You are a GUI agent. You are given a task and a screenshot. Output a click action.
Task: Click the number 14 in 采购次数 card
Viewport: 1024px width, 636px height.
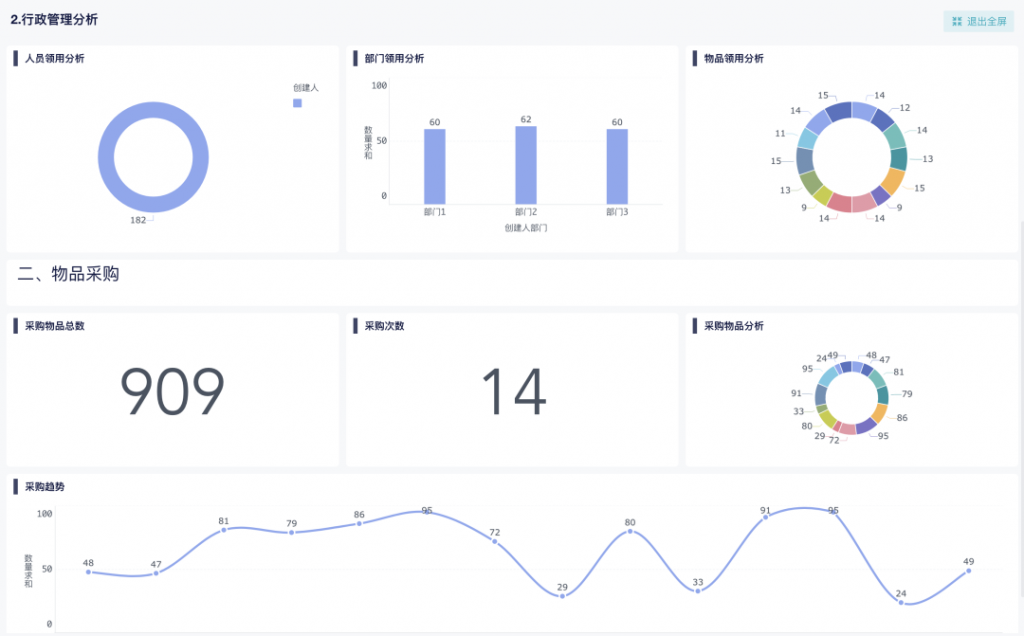coord(513,392)
